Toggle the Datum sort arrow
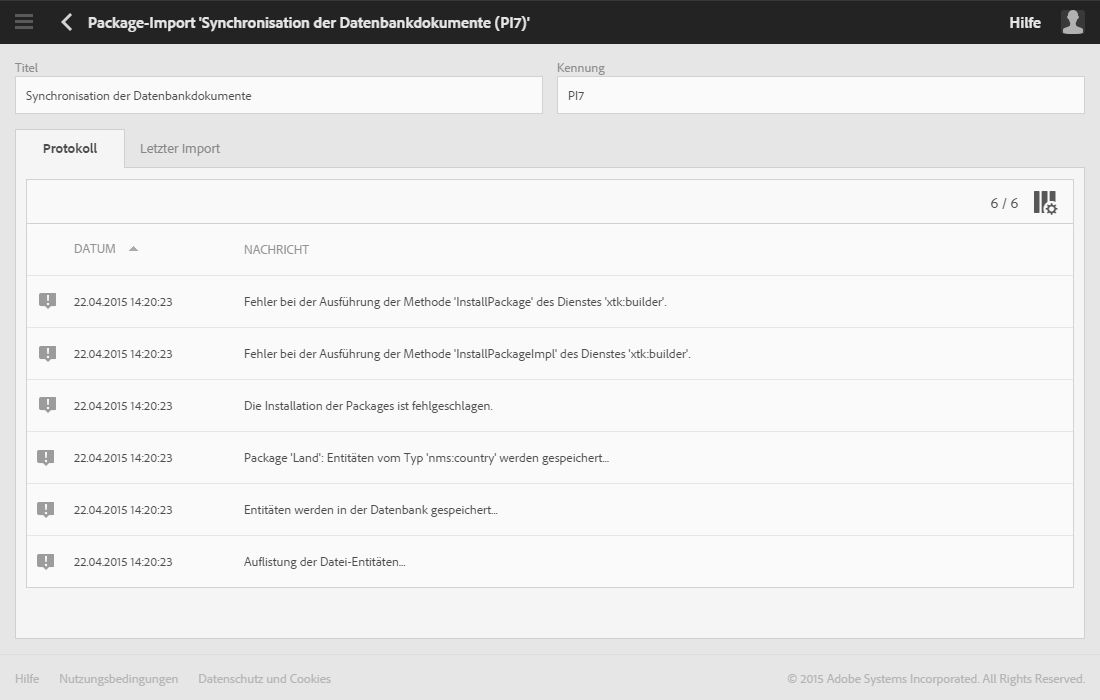Viewport: 1100px width, 700px height. click(133, 249)
